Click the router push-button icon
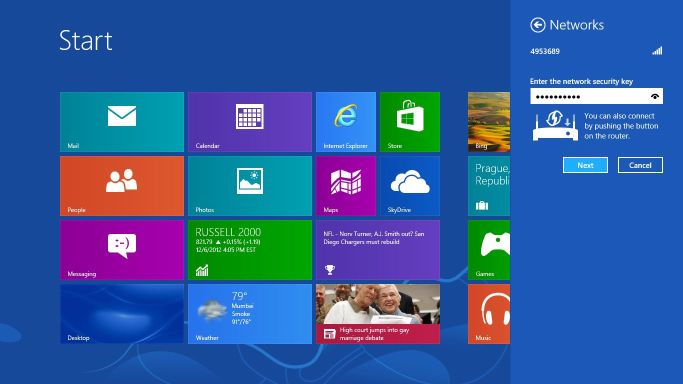Viewport: 683px width, 384px height. tap(555, 125)
